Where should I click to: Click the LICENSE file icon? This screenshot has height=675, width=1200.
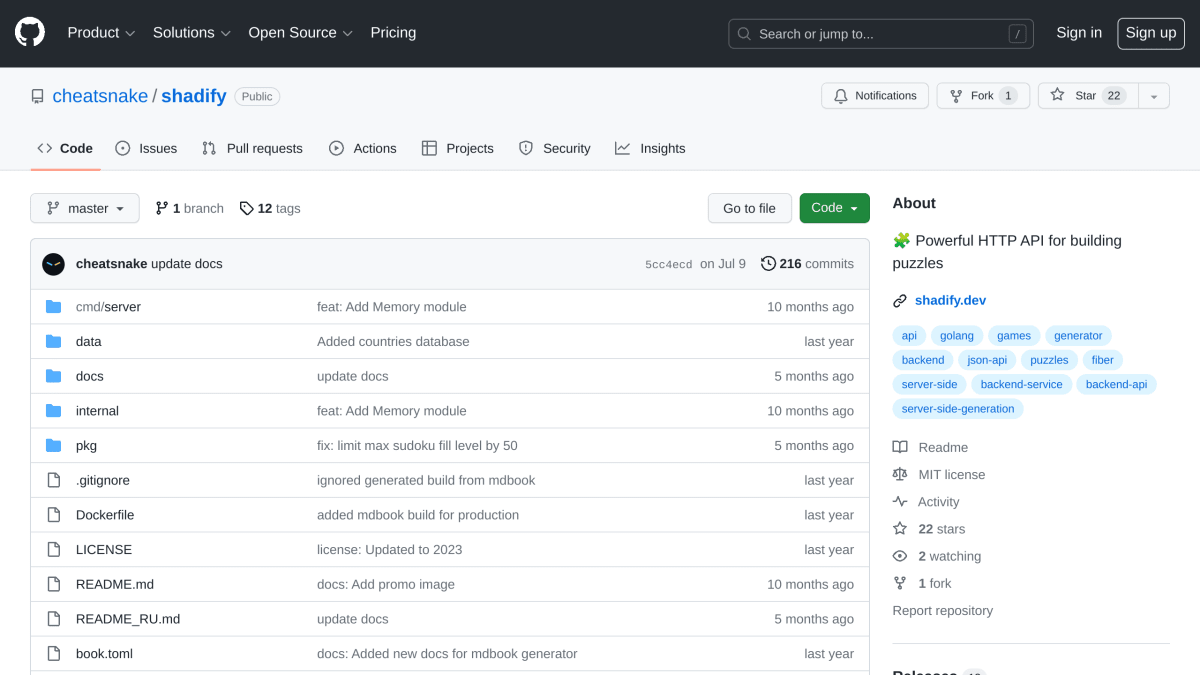[x=53, y=550]
